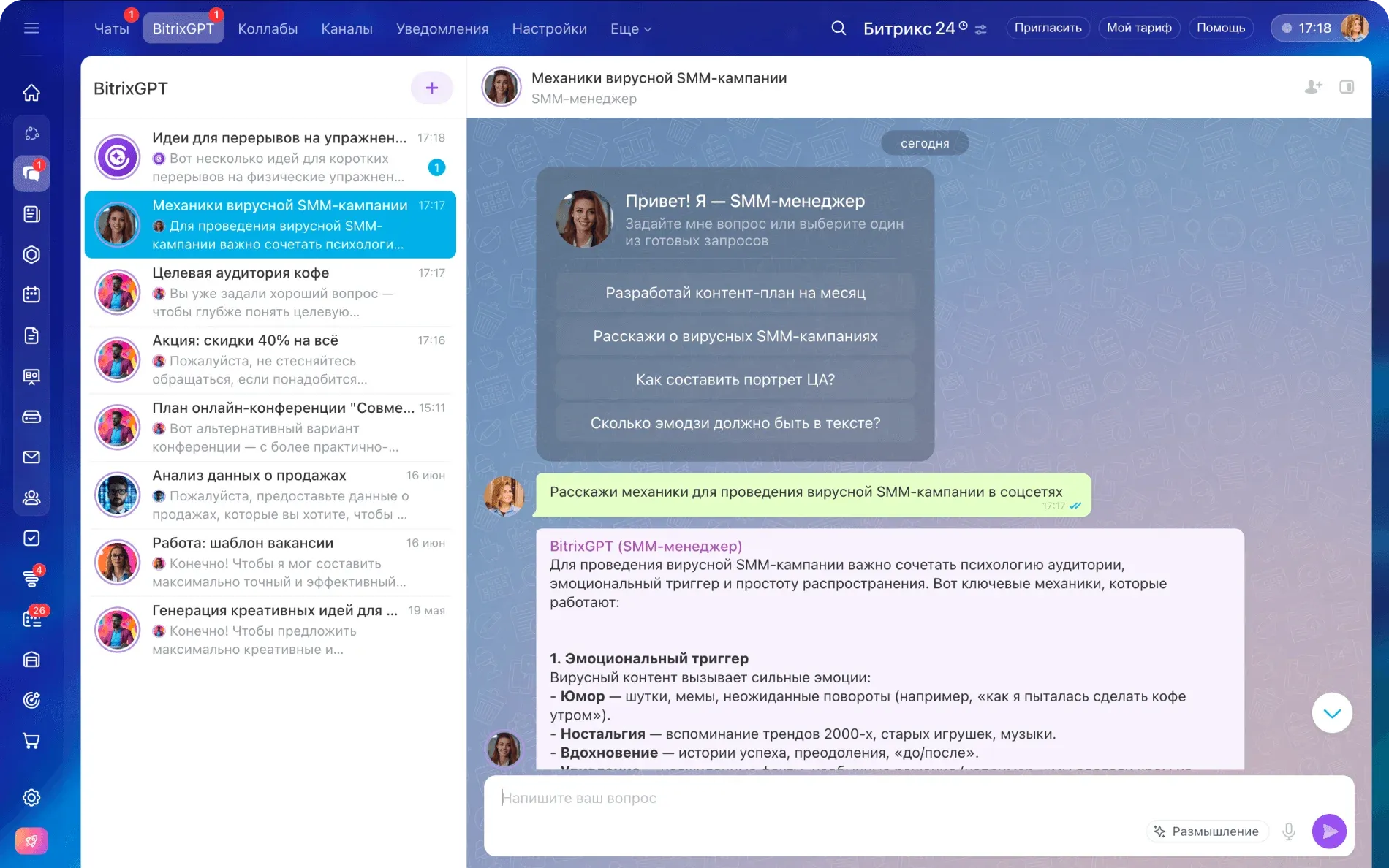1389x868 pixels.
Task: Add participant to the chat
Action: tap(1313, 87)
